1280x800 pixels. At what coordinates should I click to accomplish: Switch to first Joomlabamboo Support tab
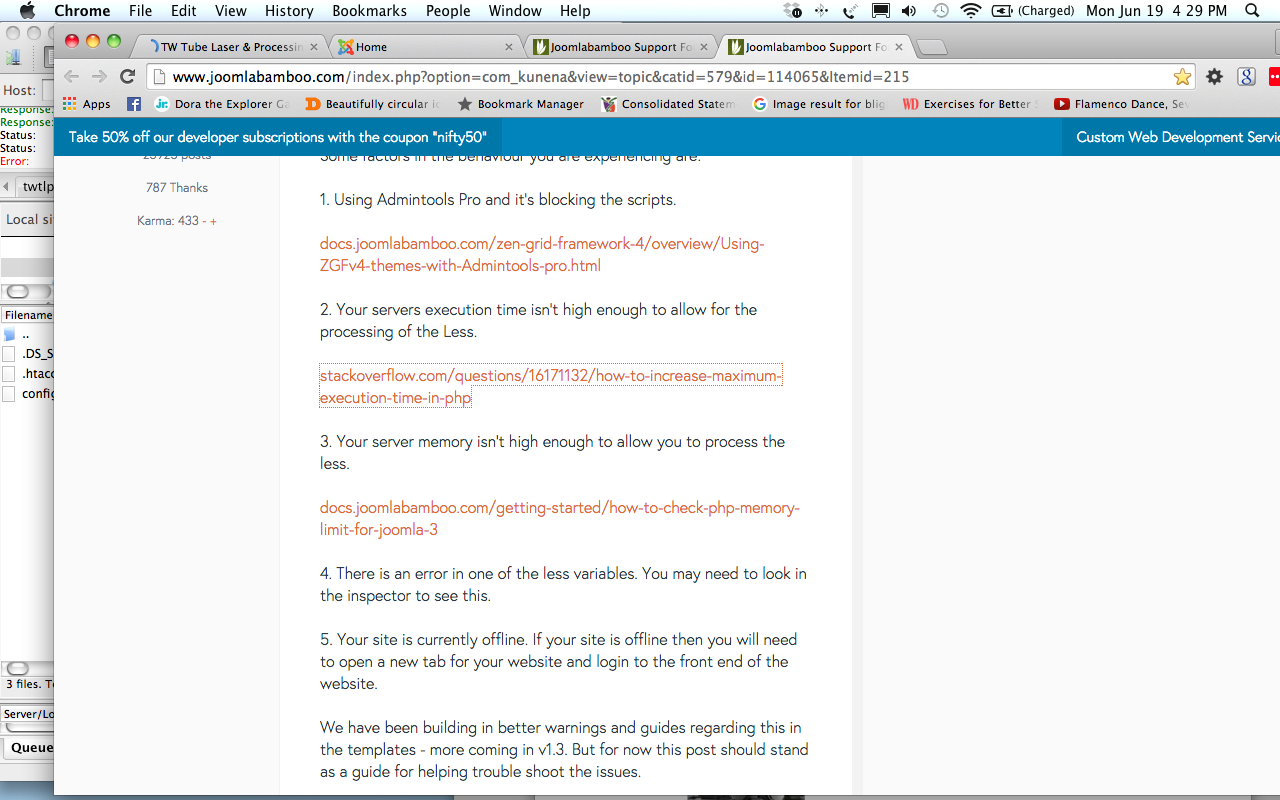(x=620, y=47)
